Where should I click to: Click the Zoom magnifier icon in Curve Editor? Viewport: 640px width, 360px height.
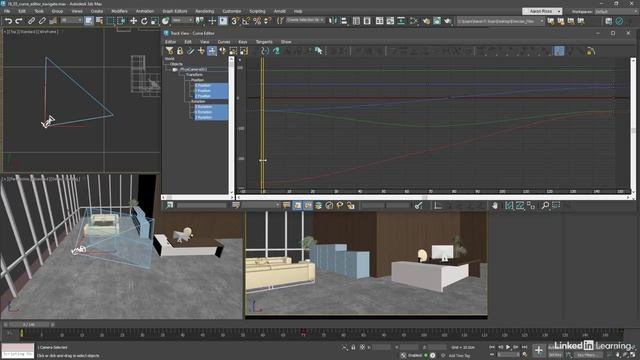click(545, 206)
